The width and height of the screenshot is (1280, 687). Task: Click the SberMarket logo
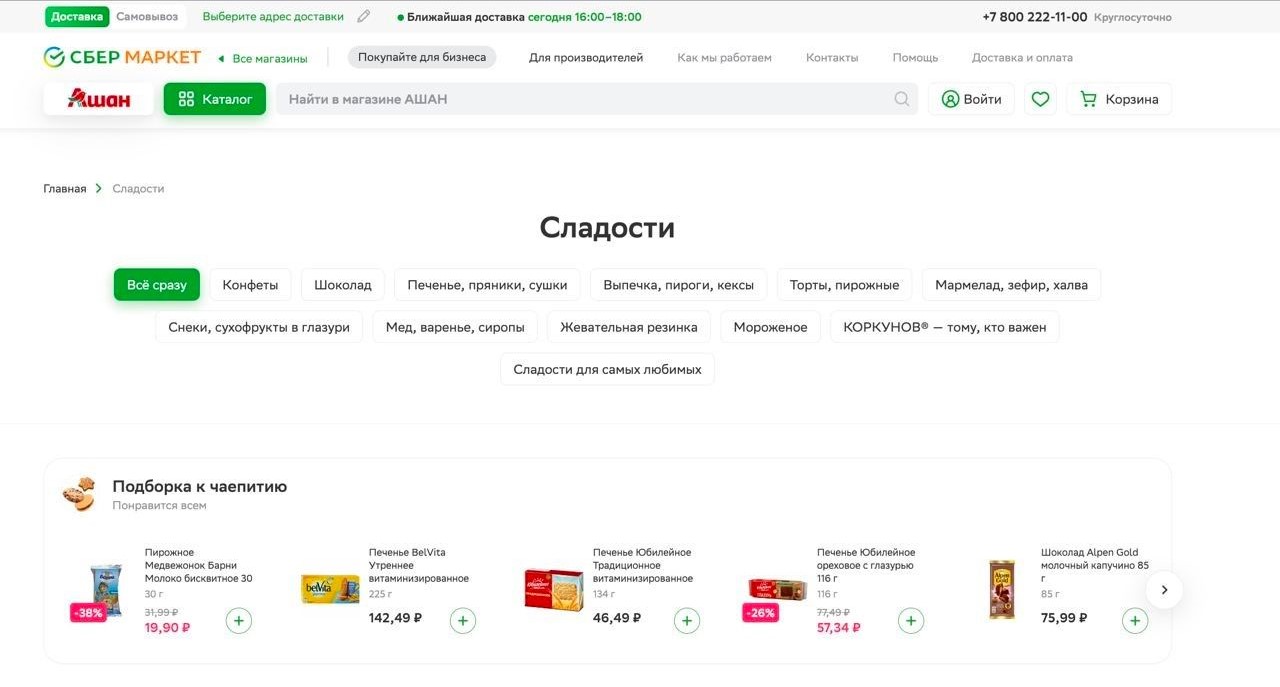[122, 57]
